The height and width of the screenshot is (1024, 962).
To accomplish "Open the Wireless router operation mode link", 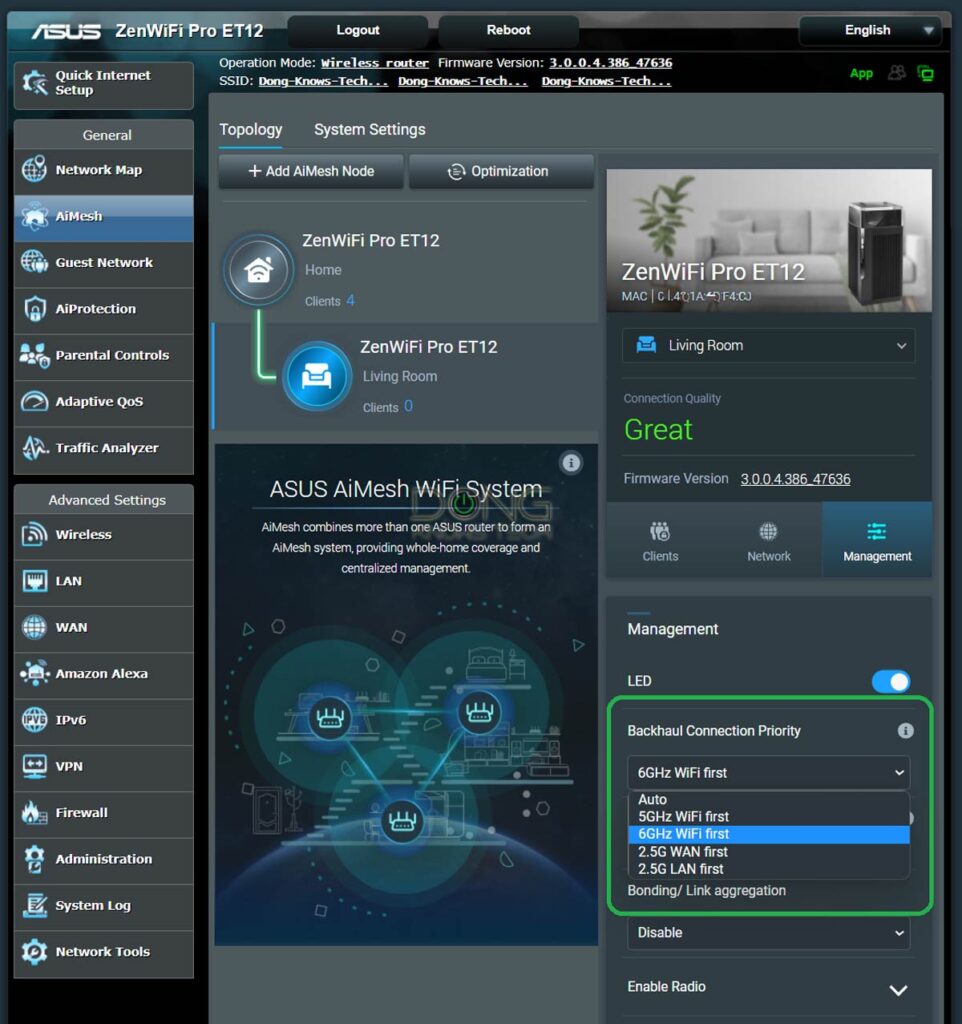I will 375,63.
